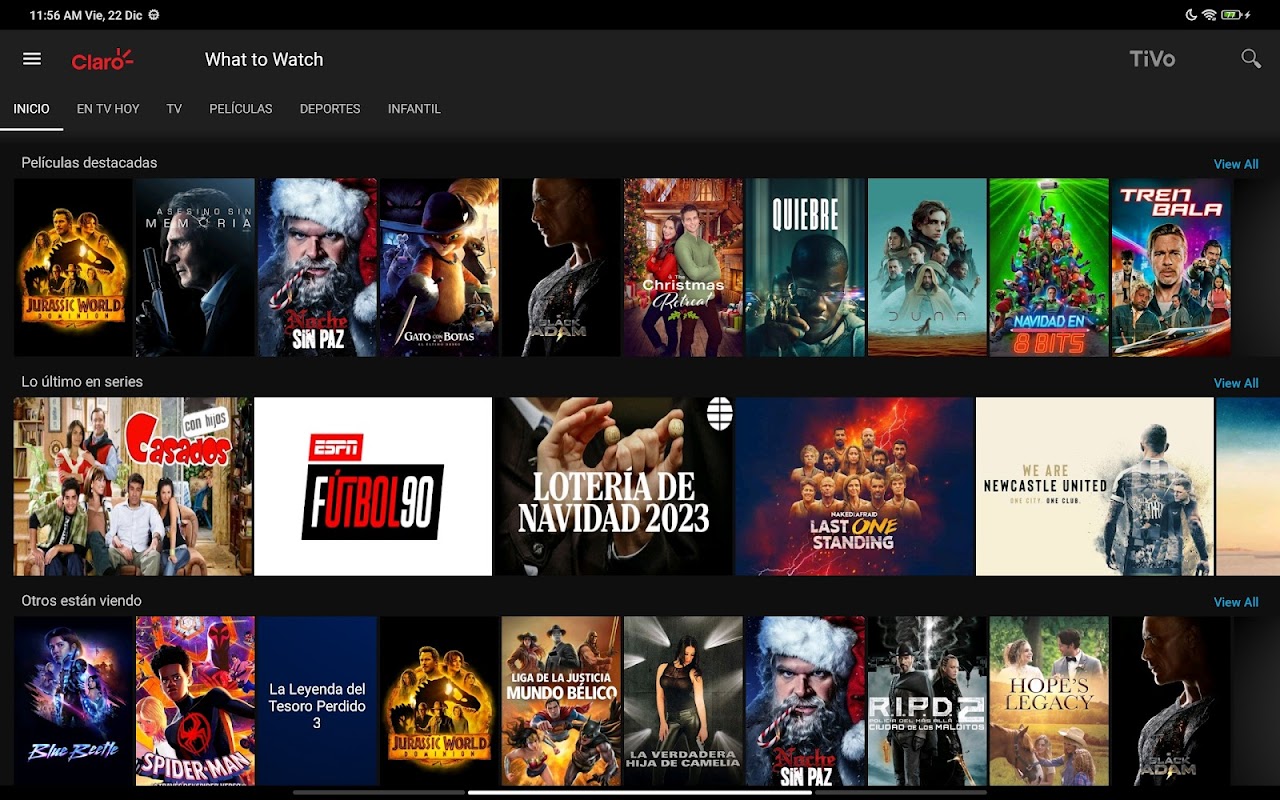Open the Blue Beetle poster
The image size is (1280, 800).
click(x=73, y=701)
